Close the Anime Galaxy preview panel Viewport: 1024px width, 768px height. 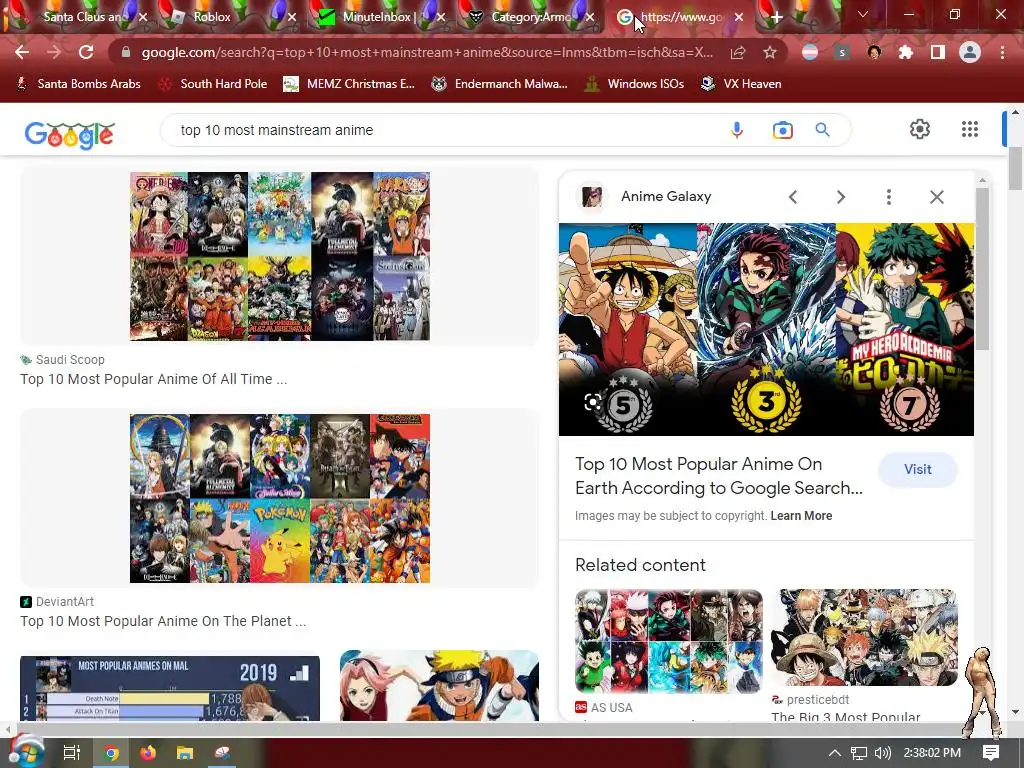coord(936,197)
